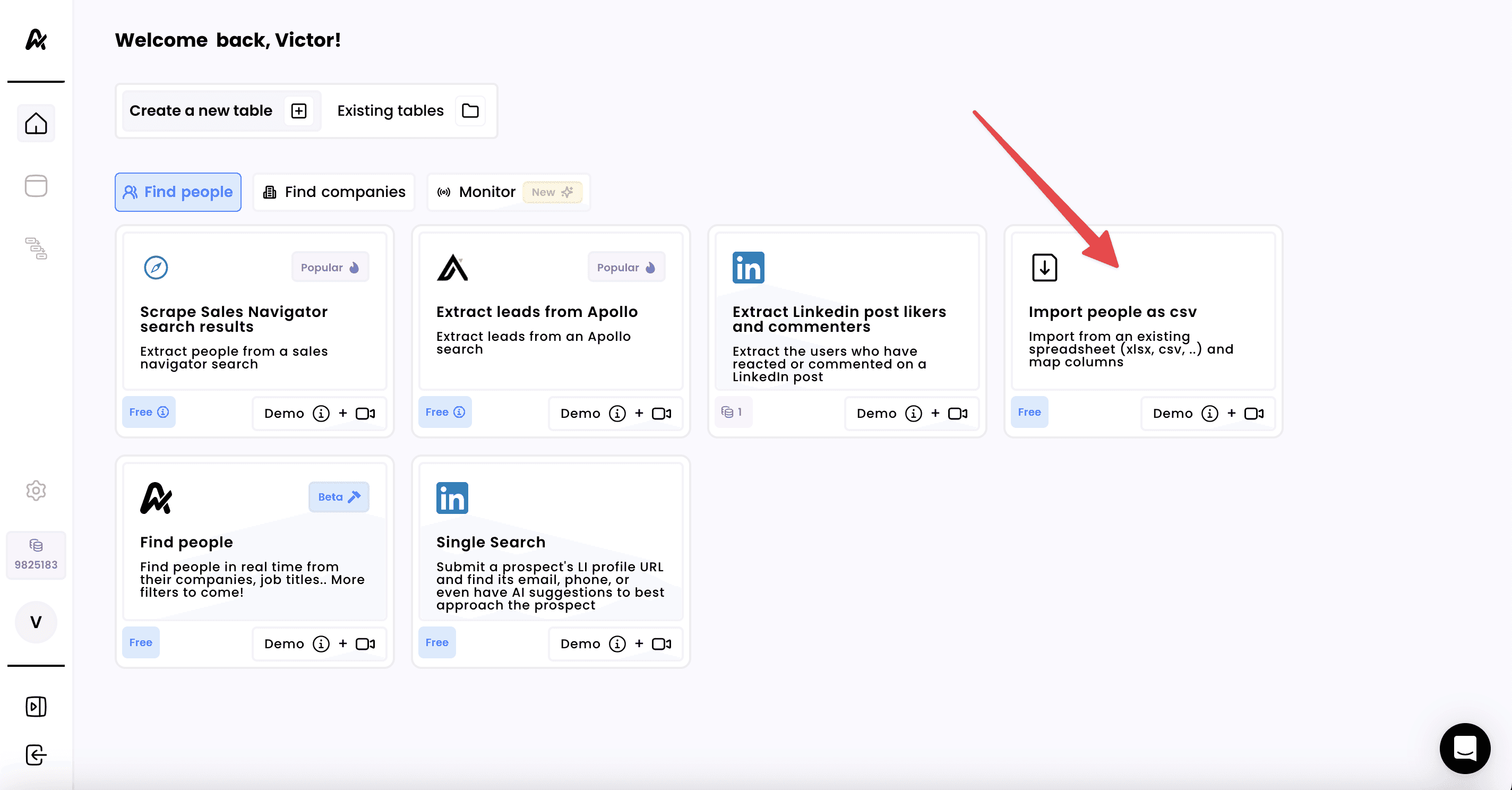Open settings gear in sidebar

pyautogui.click(x=36, y=490)
